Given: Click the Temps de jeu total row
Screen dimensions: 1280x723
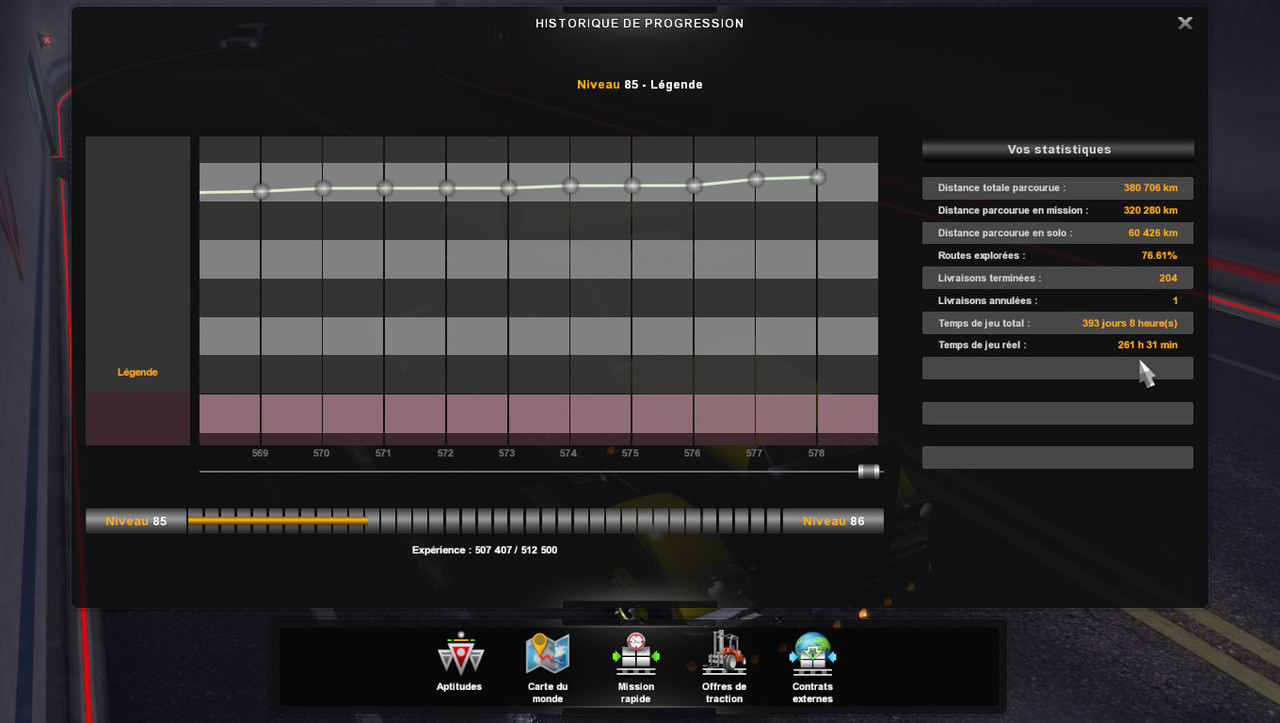Looking at the screenshot, I should tap(1058, 323).
